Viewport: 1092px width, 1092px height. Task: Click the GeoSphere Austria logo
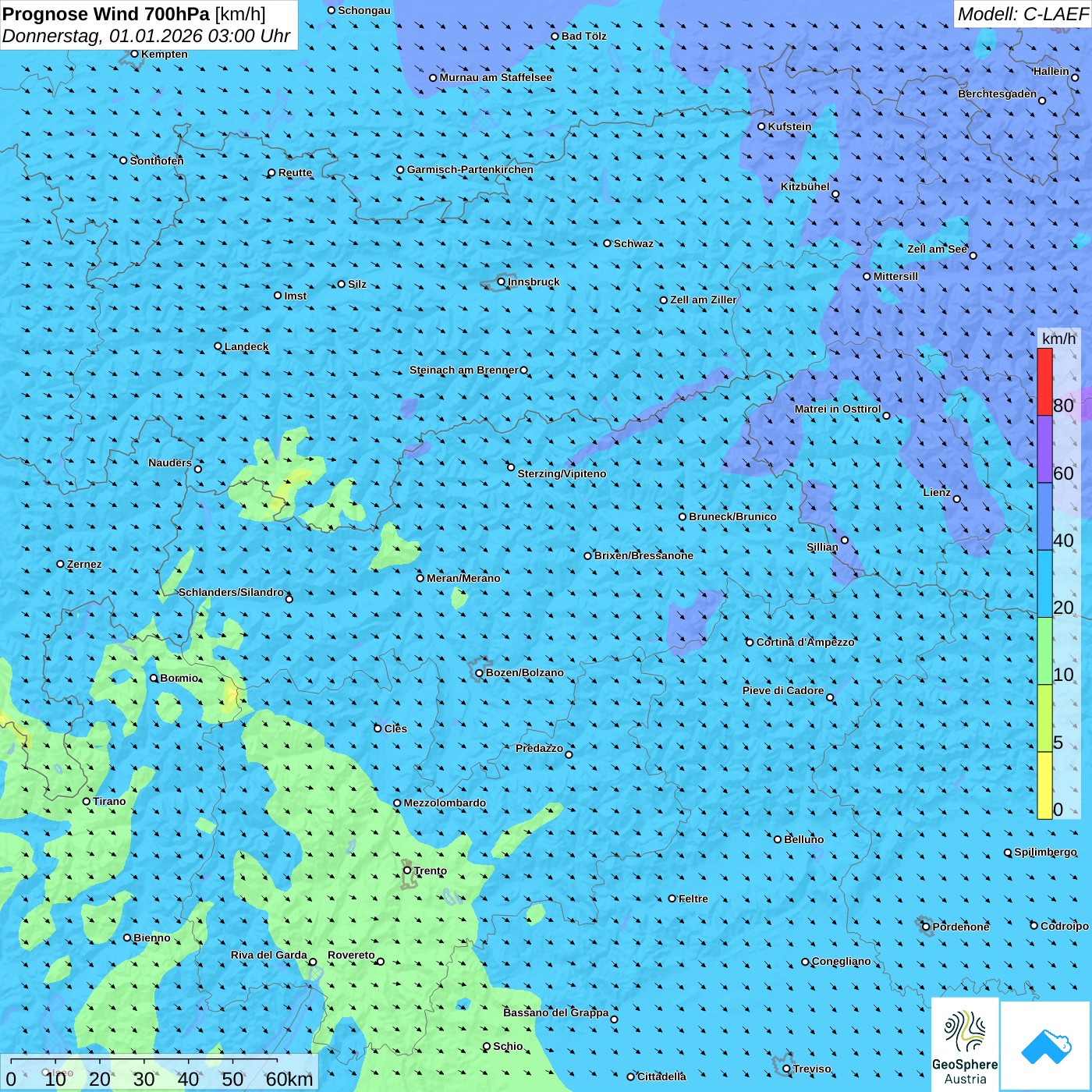965,1045
